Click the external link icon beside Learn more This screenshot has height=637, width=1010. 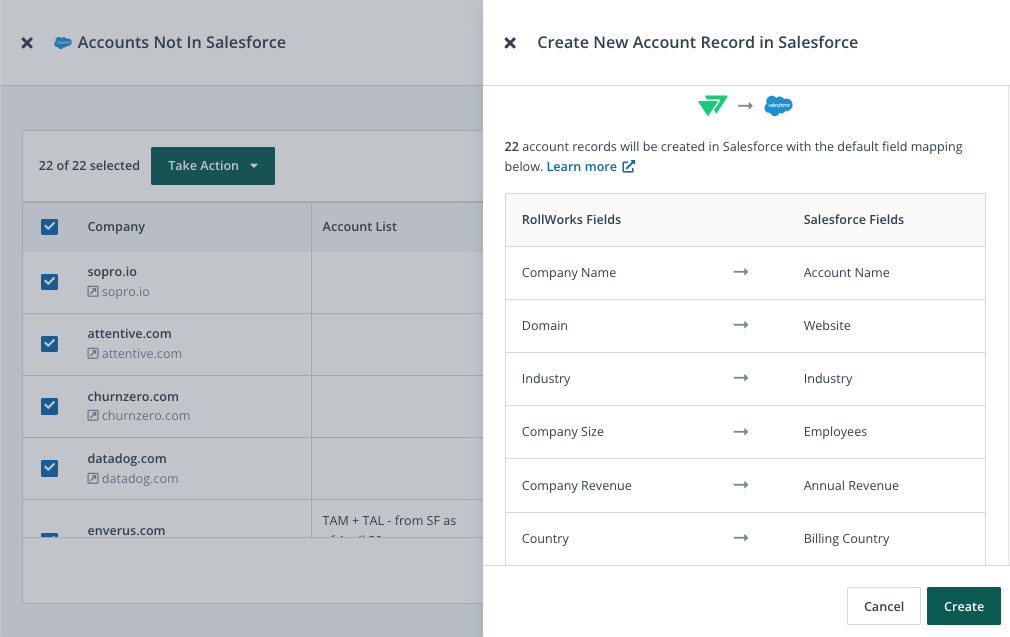628,166
